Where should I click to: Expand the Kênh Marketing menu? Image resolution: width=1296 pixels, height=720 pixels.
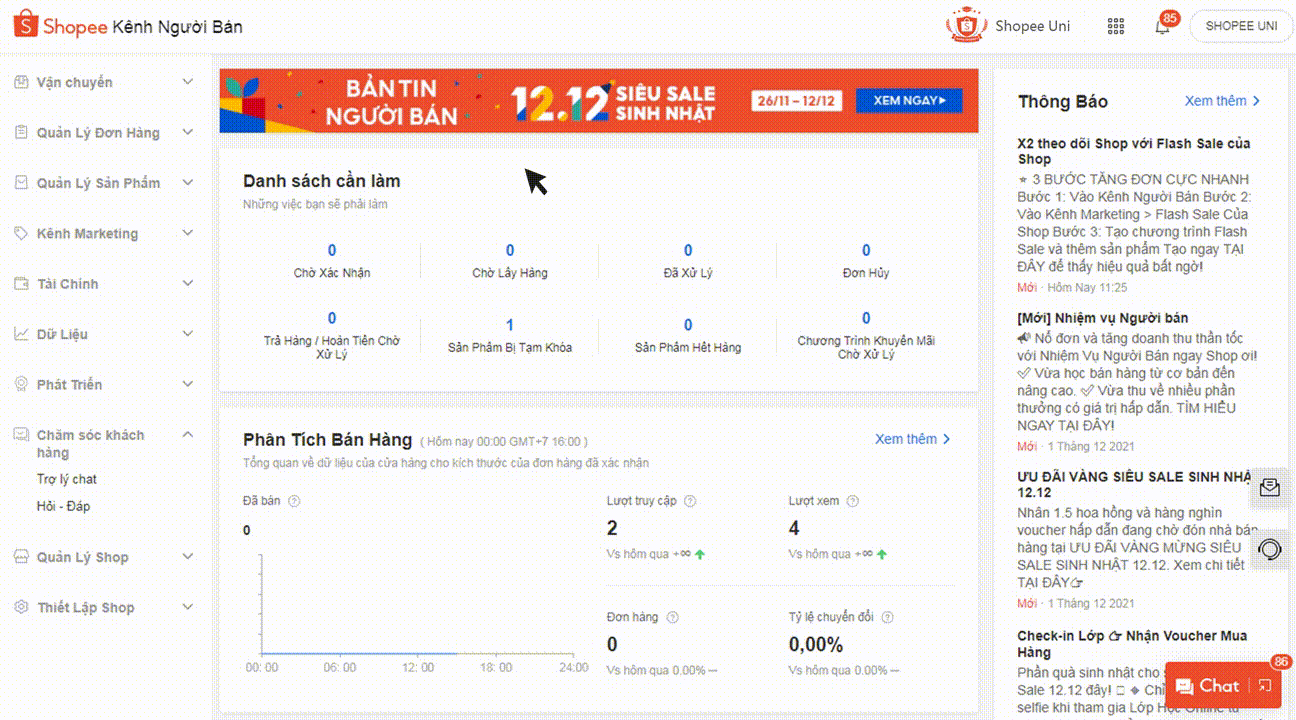[188, 233]
